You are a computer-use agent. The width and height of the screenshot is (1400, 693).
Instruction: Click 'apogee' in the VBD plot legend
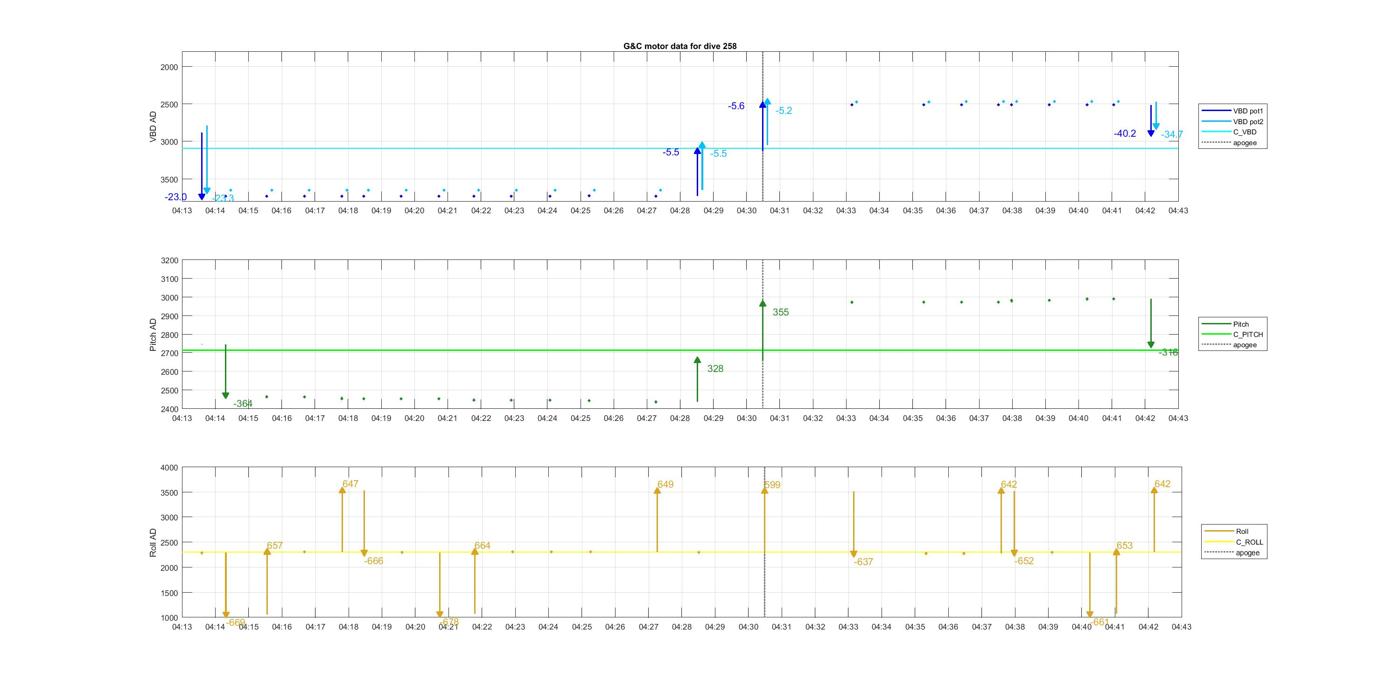[1245, 142]
